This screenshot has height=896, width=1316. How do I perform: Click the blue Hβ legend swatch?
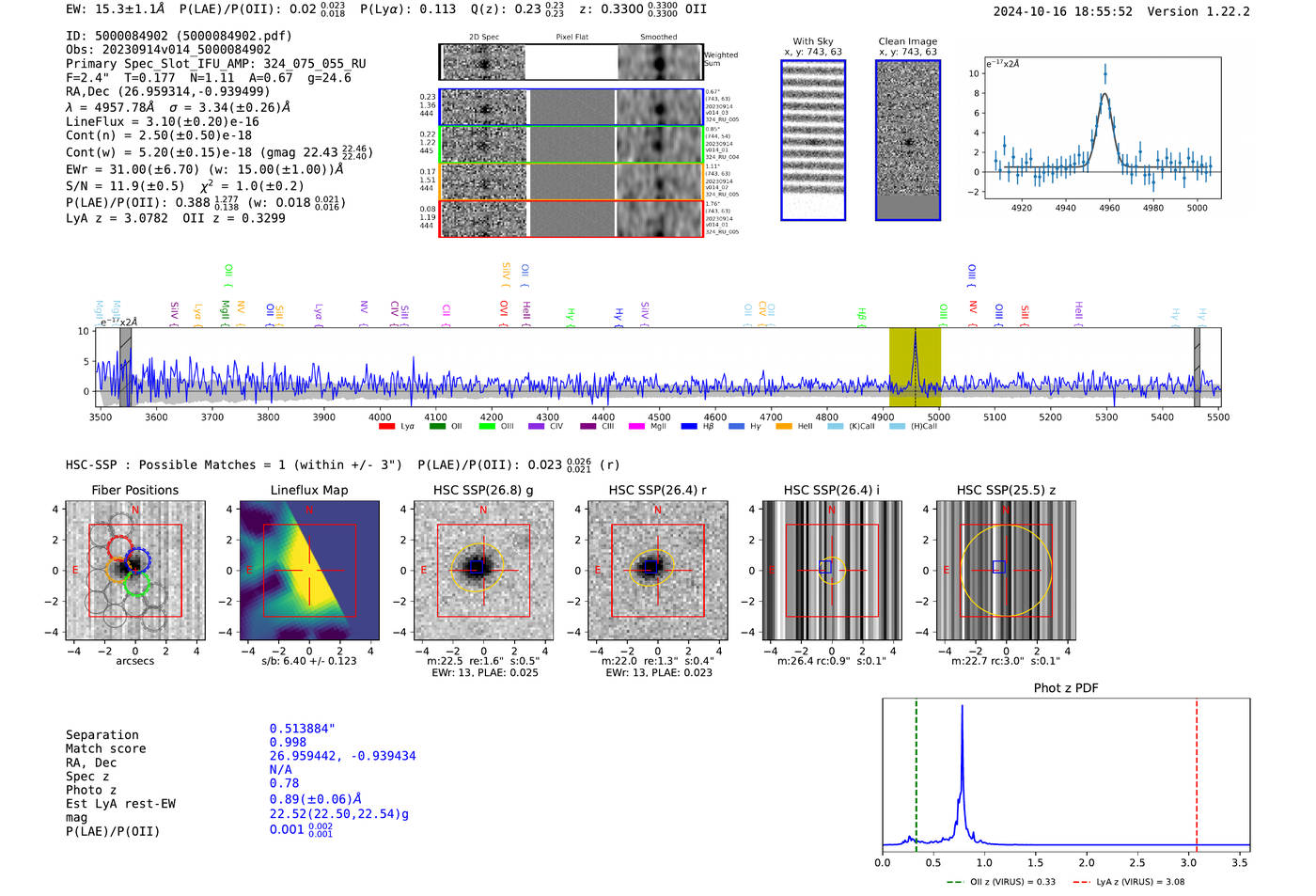689,427
